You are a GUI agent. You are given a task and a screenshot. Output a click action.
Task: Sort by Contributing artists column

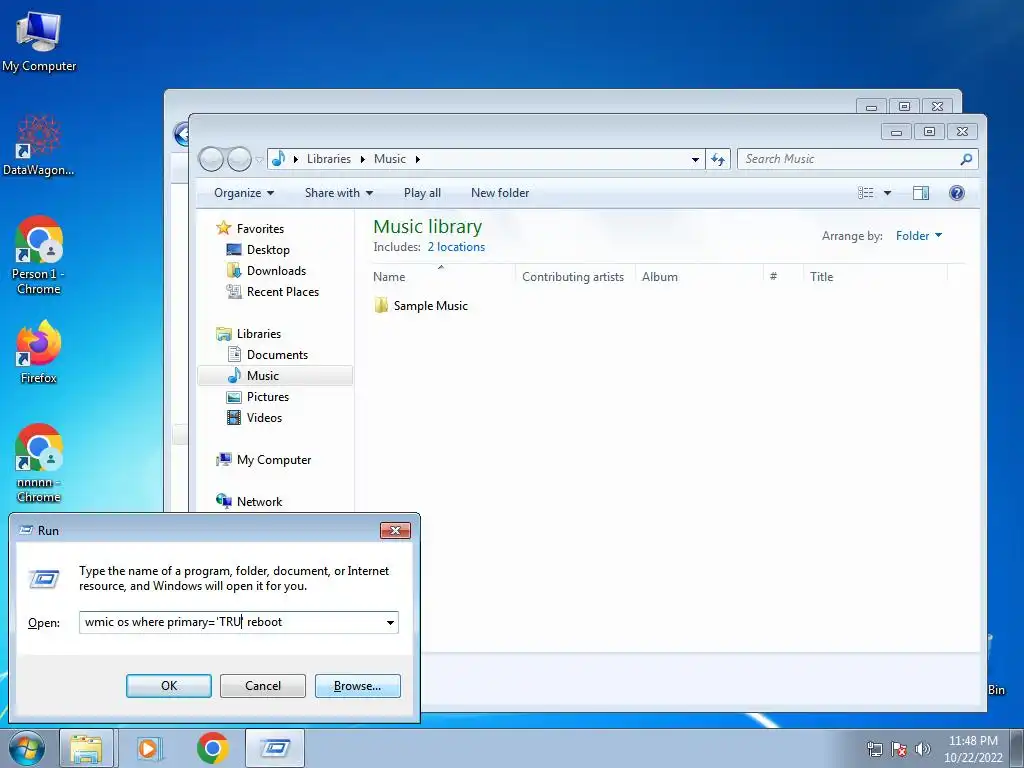tap(575, 276)
